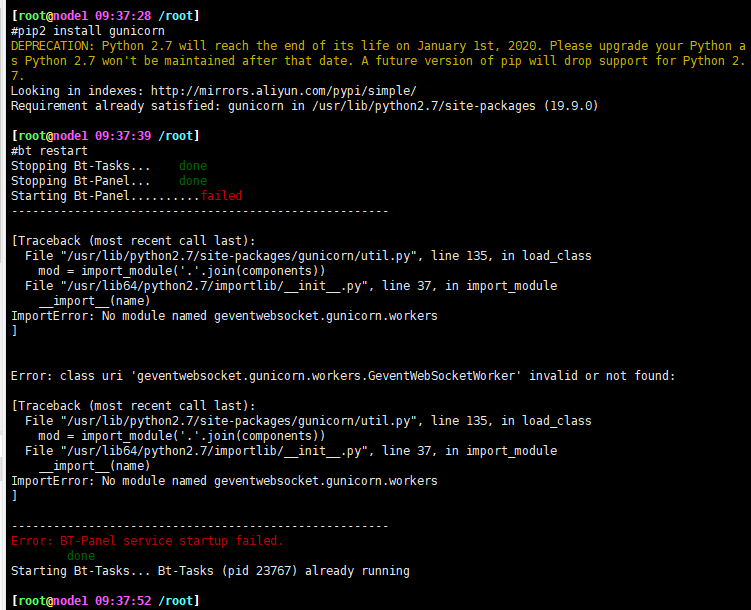Select the yellow 'DEPRECATION:' warning word
This screenshot has width=751, height=610.
pyautogui.click(x=53, y=46)
